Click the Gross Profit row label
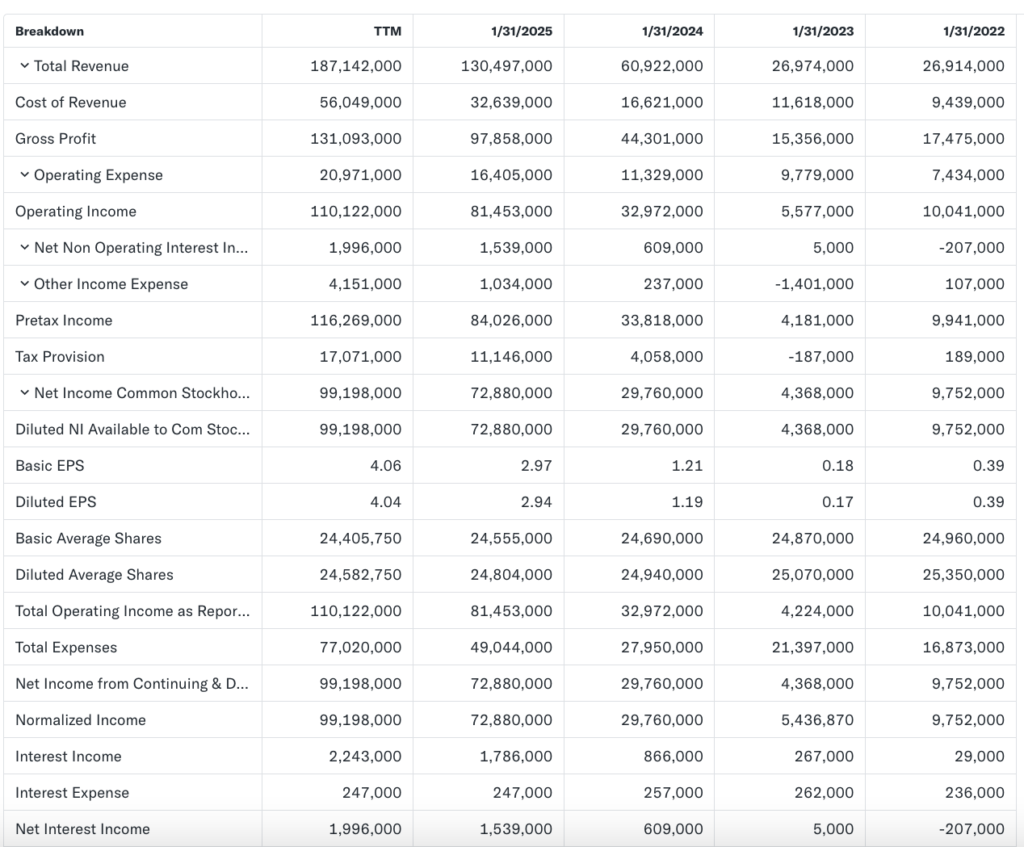Screen dimensions: 1024x847 tap(56, 138)
